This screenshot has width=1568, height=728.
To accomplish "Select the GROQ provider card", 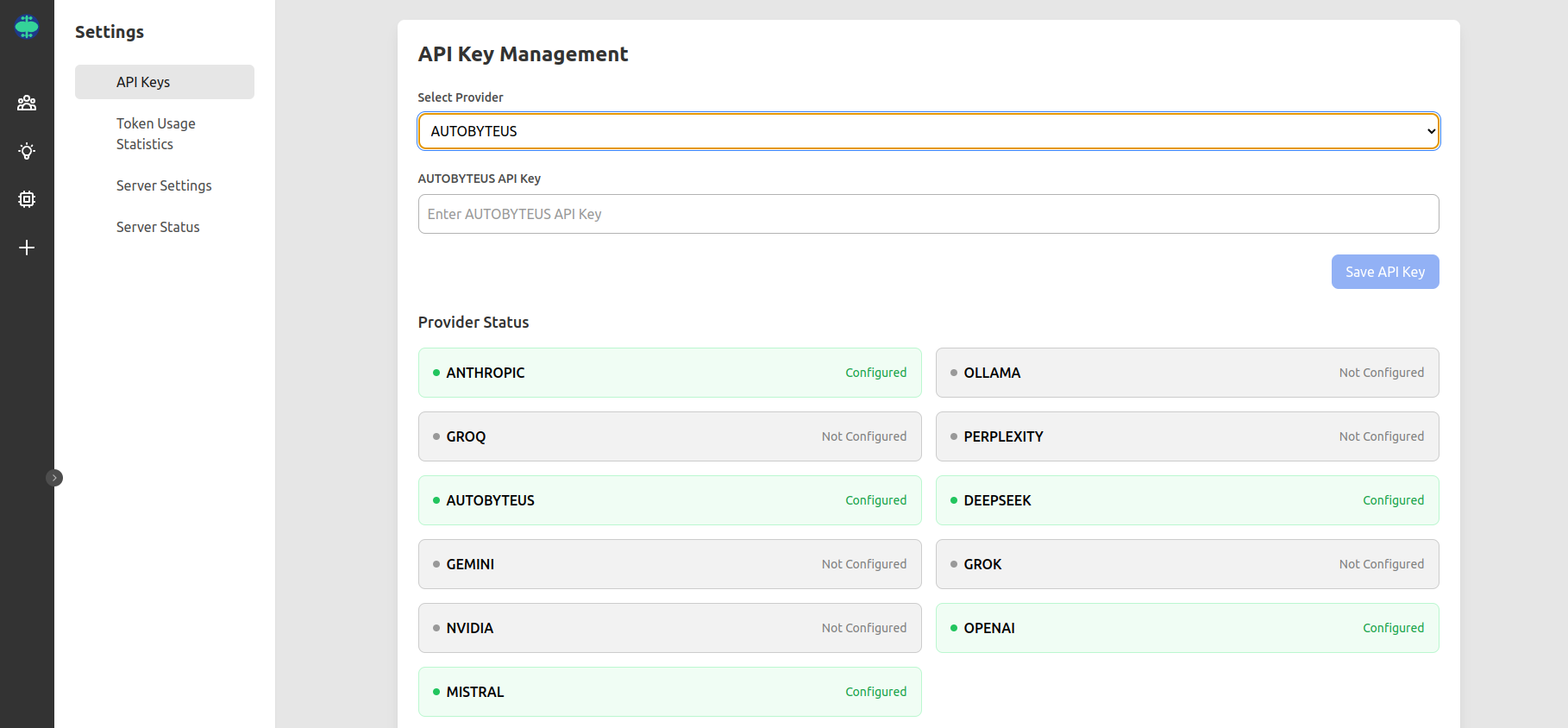I will coord(670,436).
